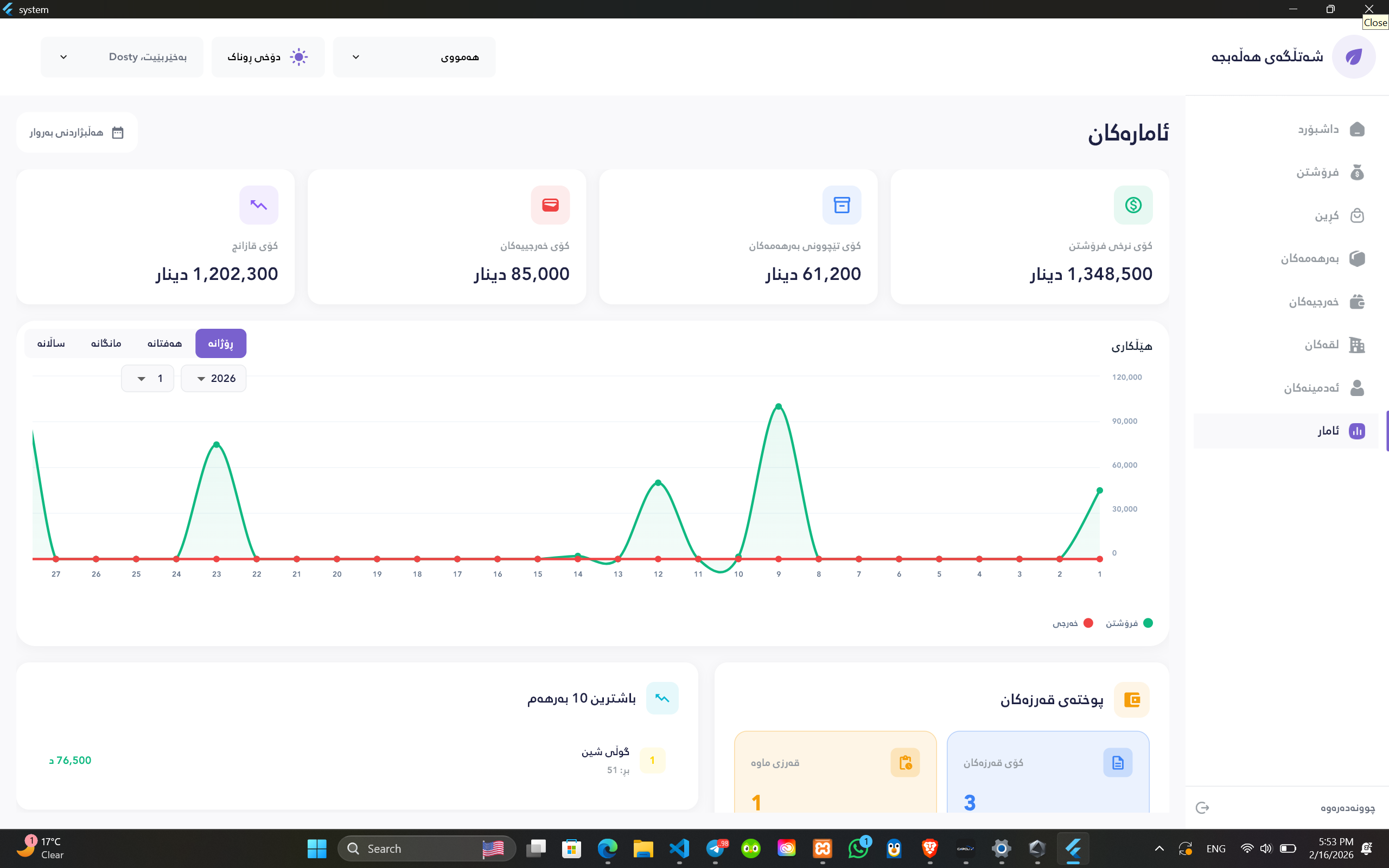
Task: Open the هەمووی filter dropdown
Action: click(x=414, y=57)
